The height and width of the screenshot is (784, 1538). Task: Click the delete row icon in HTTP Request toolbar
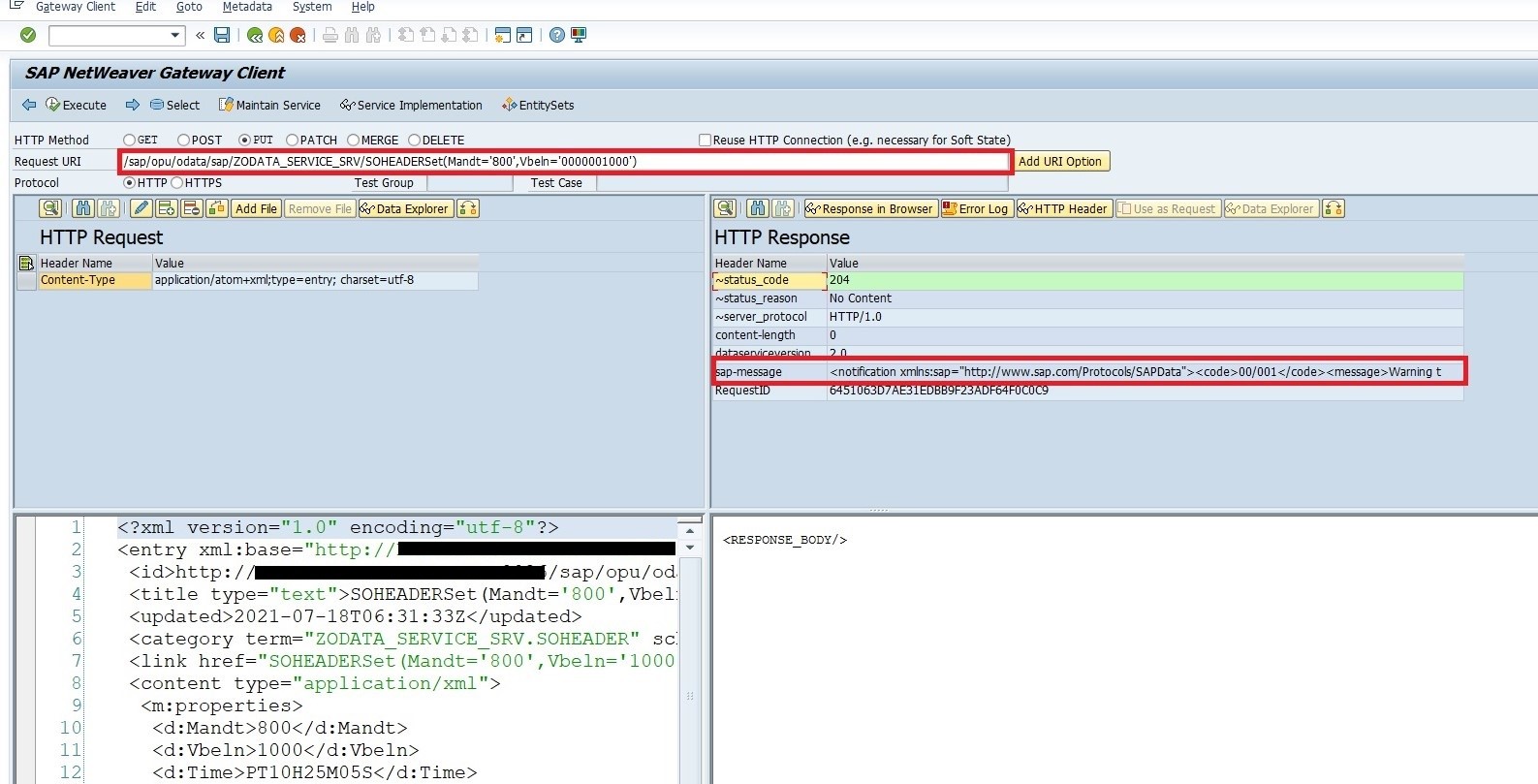click(x=192, y=208)
